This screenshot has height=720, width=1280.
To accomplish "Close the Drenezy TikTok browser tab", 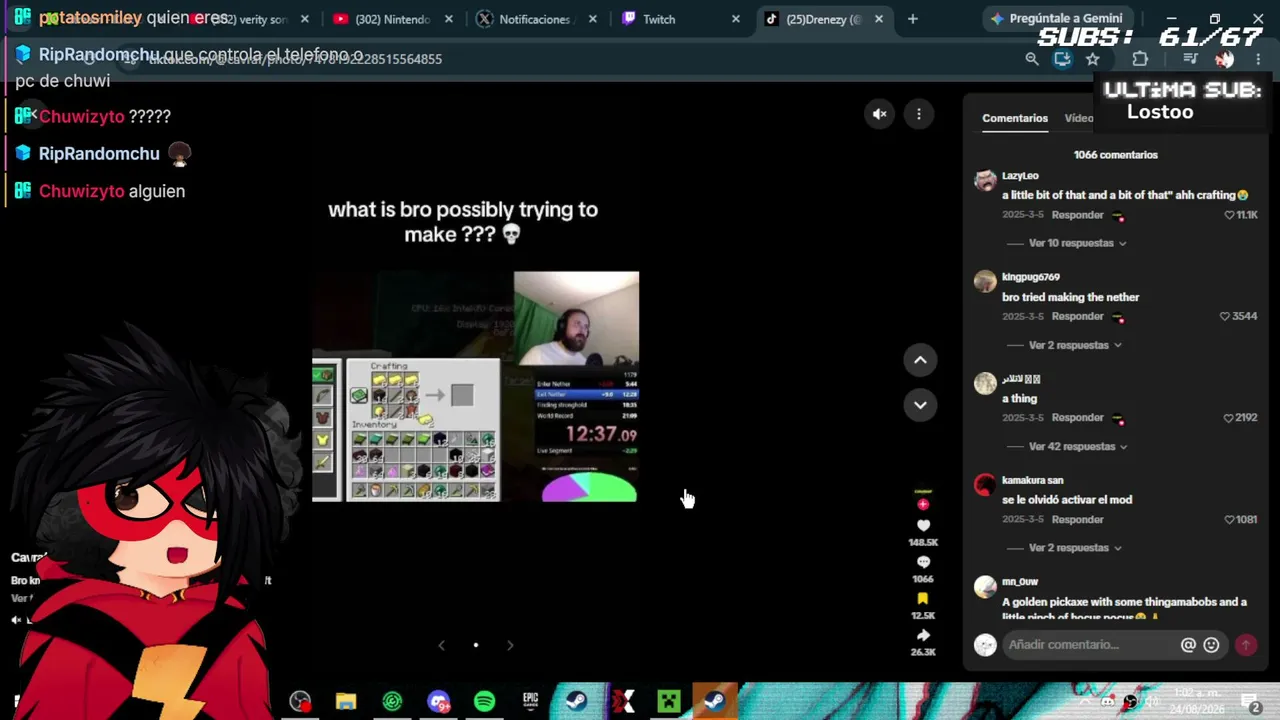I will click(879, 19).
